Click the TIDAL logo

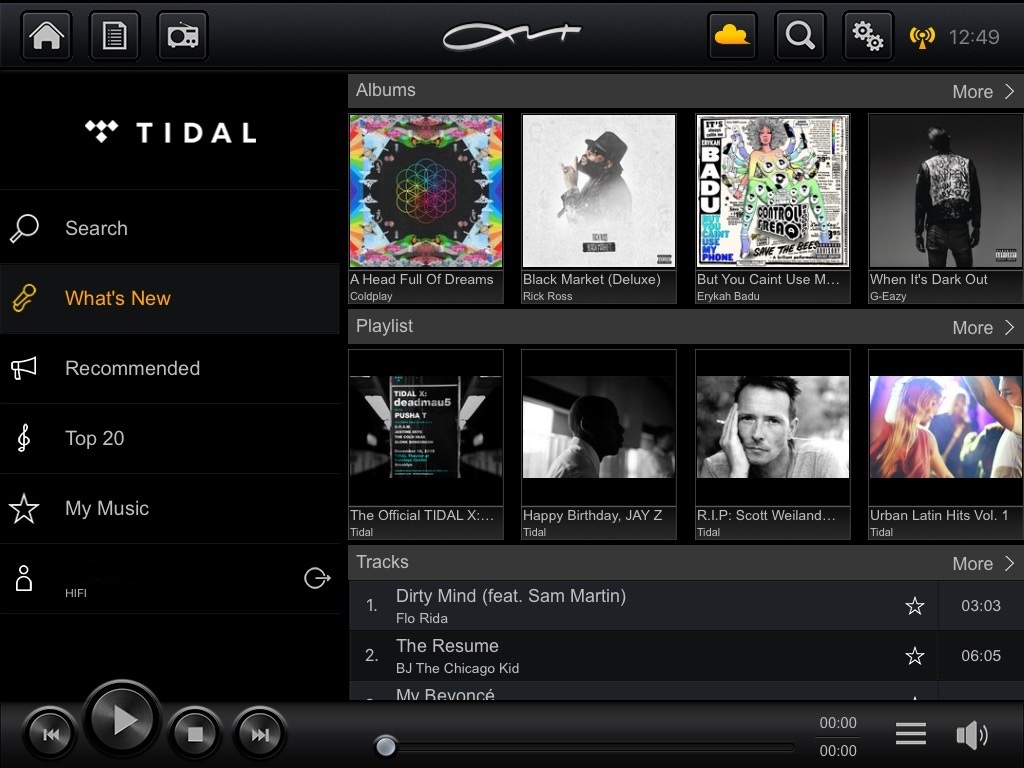tap(170, 133)
